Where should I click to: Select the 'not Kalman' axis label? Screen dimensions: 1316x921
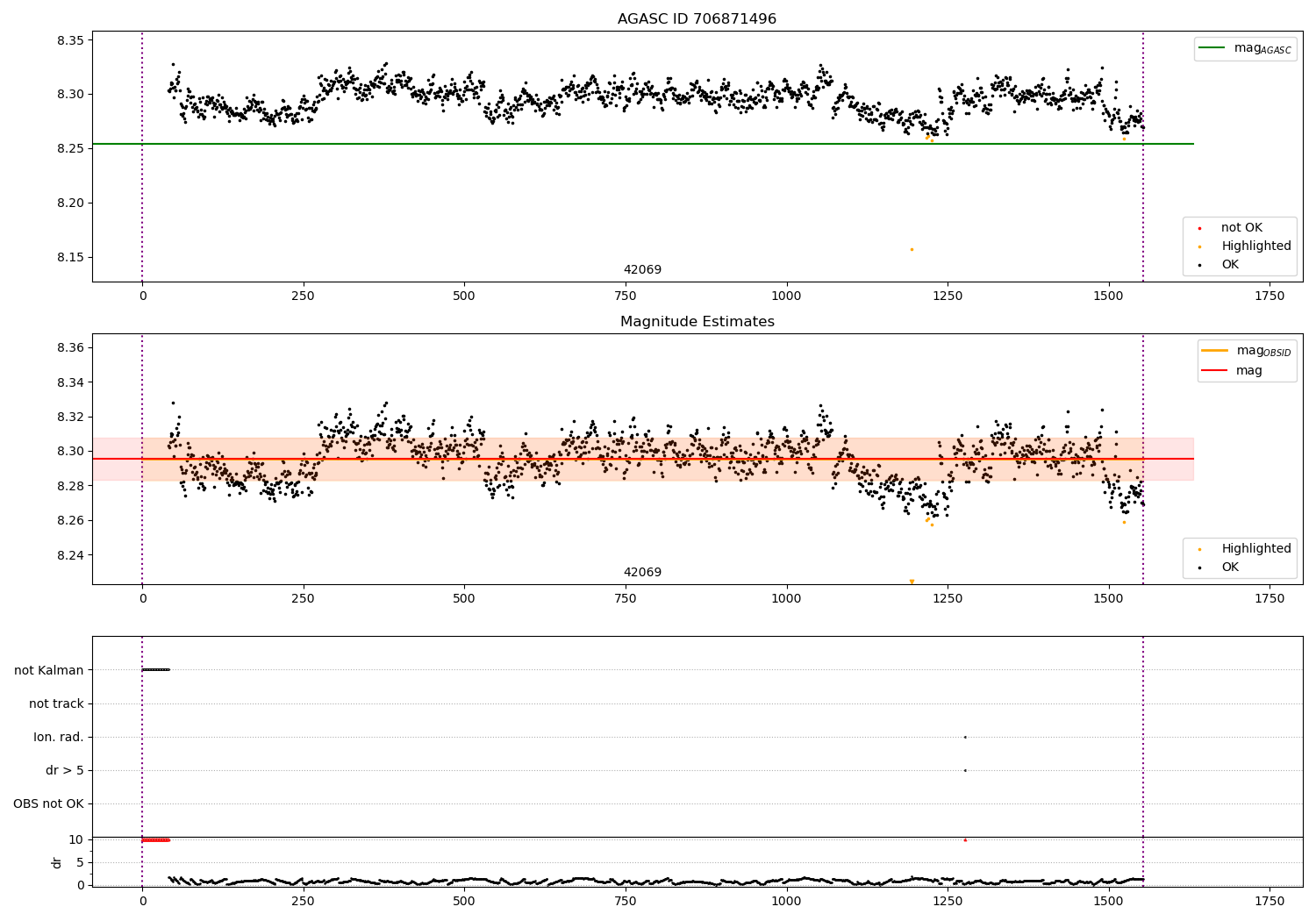[x=49, y=670]
